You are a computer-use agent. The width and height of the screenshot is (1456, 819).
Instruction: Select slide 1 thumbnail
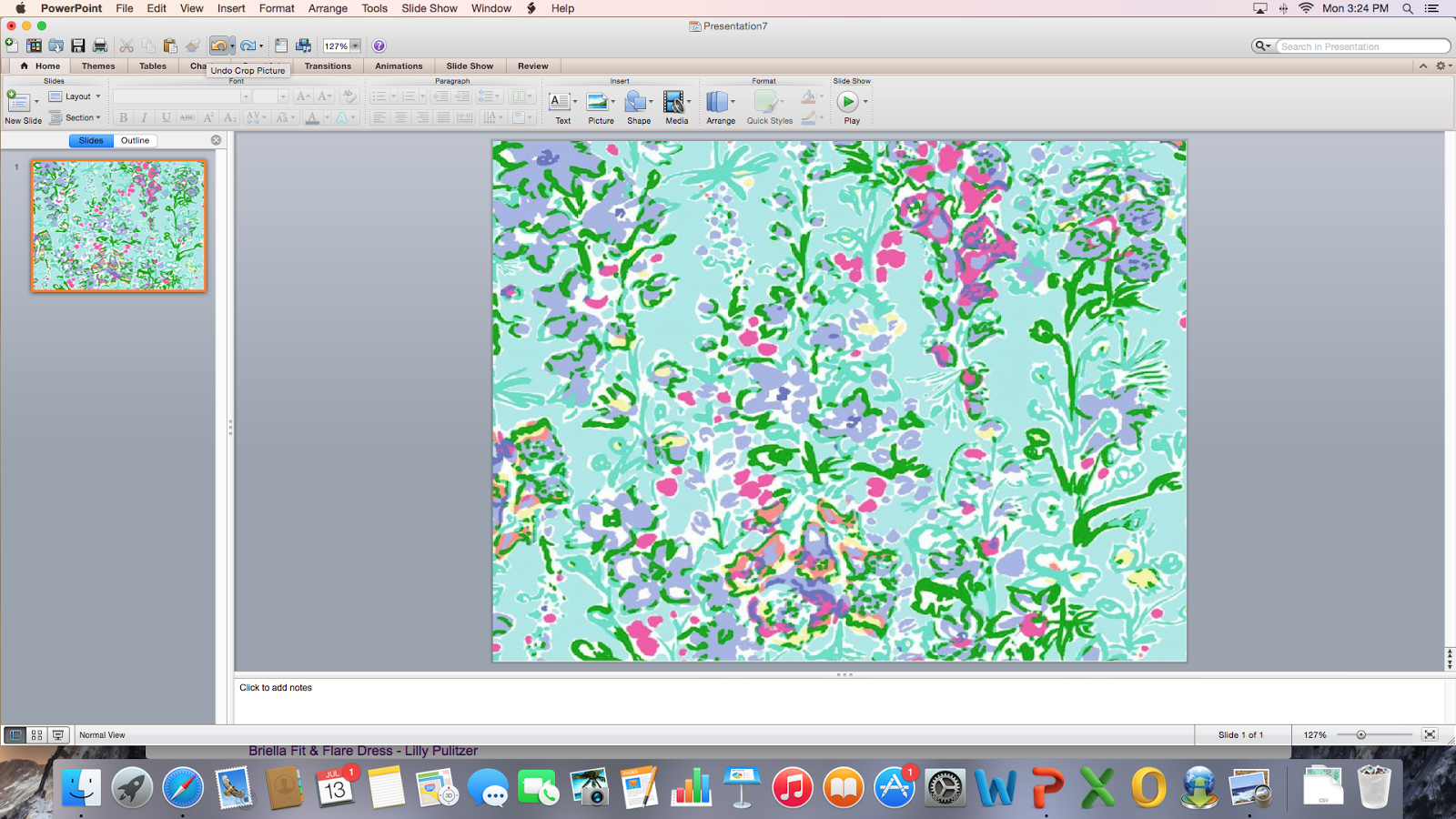118,226
